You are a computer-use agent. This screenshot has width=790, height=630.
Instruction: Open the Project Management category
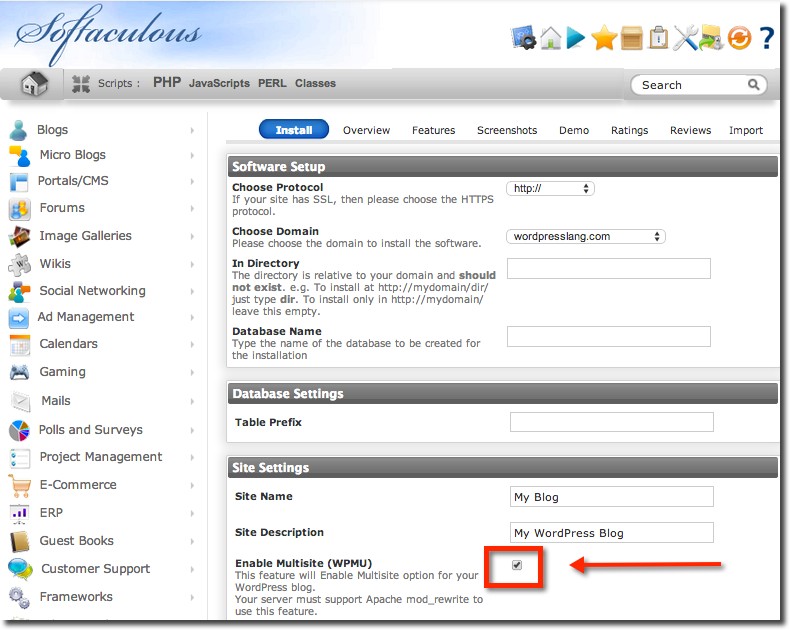pyautogui.click(x=101, y=457)
